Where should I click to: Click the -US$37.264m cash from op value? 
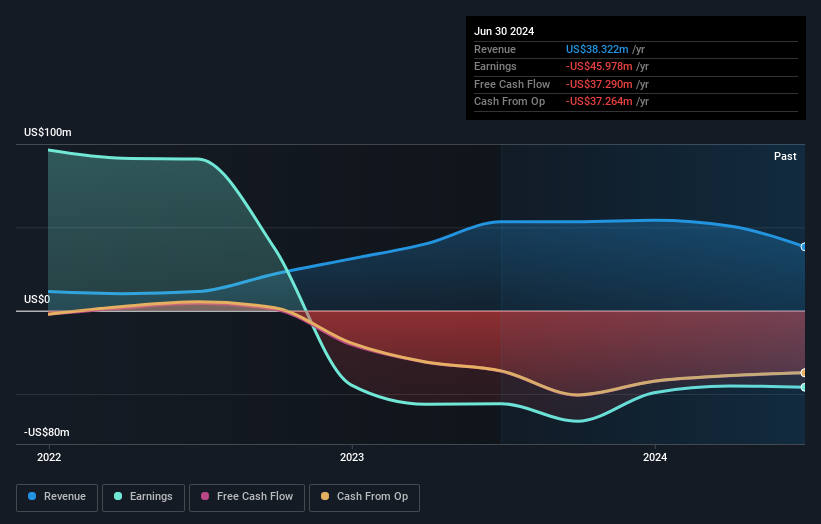click(x=599, y=102)
